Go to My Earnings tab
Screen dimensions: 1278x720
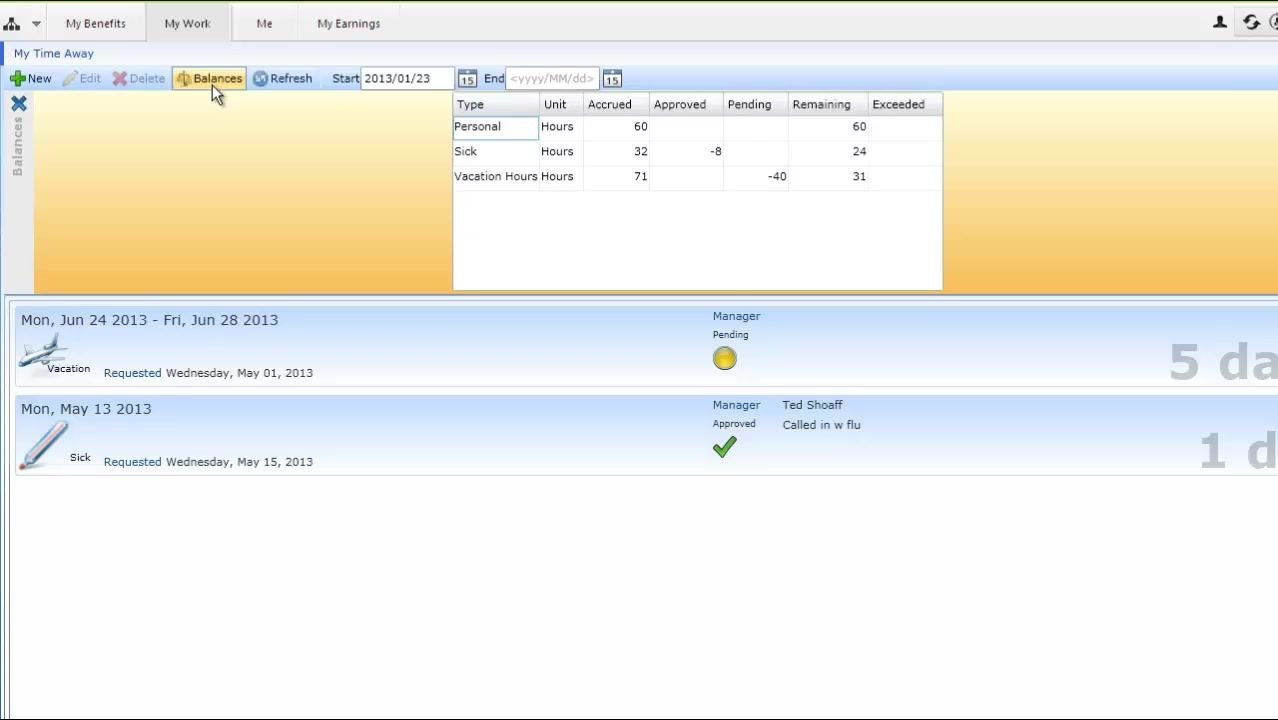(348, 23)
